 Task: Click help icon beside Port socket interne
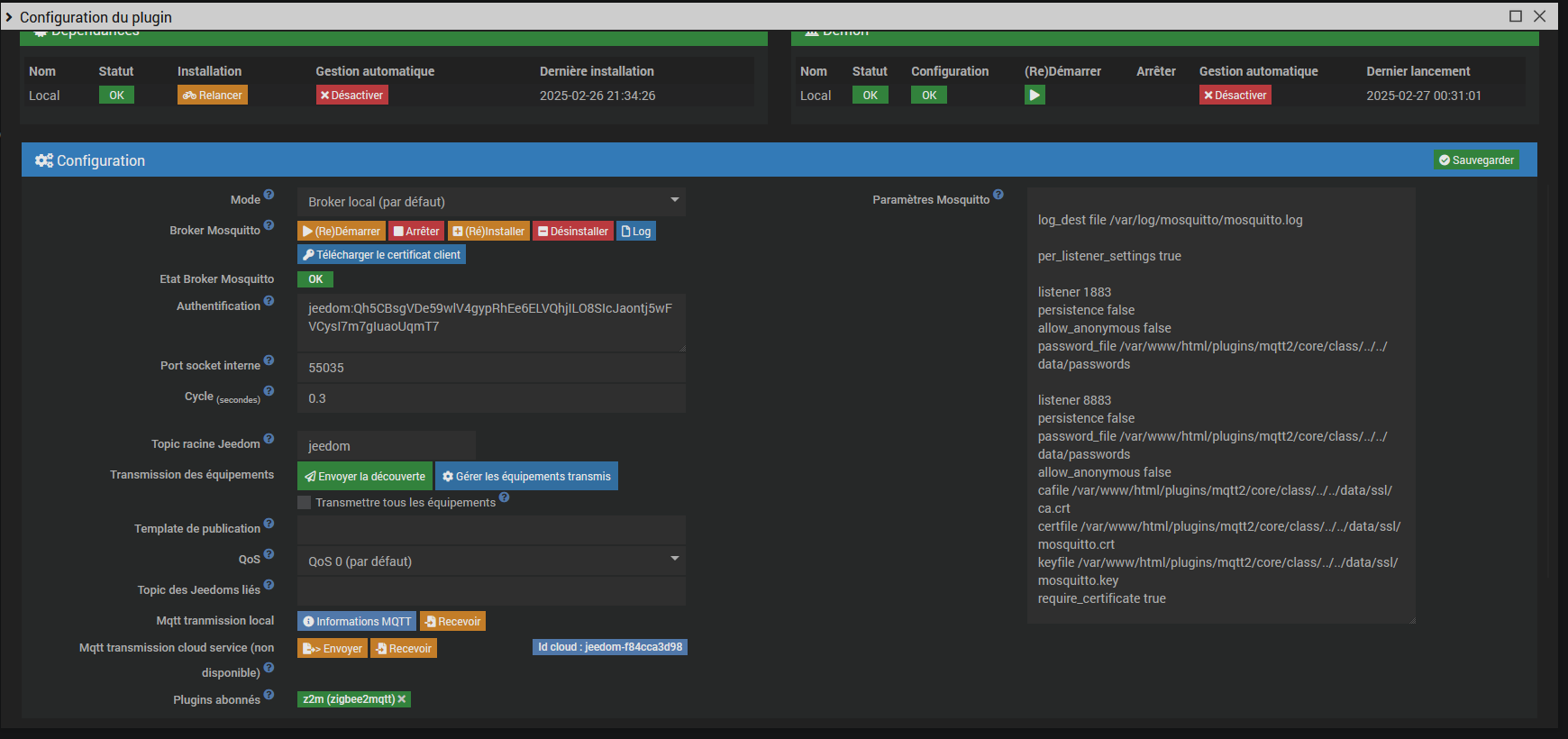269,360
